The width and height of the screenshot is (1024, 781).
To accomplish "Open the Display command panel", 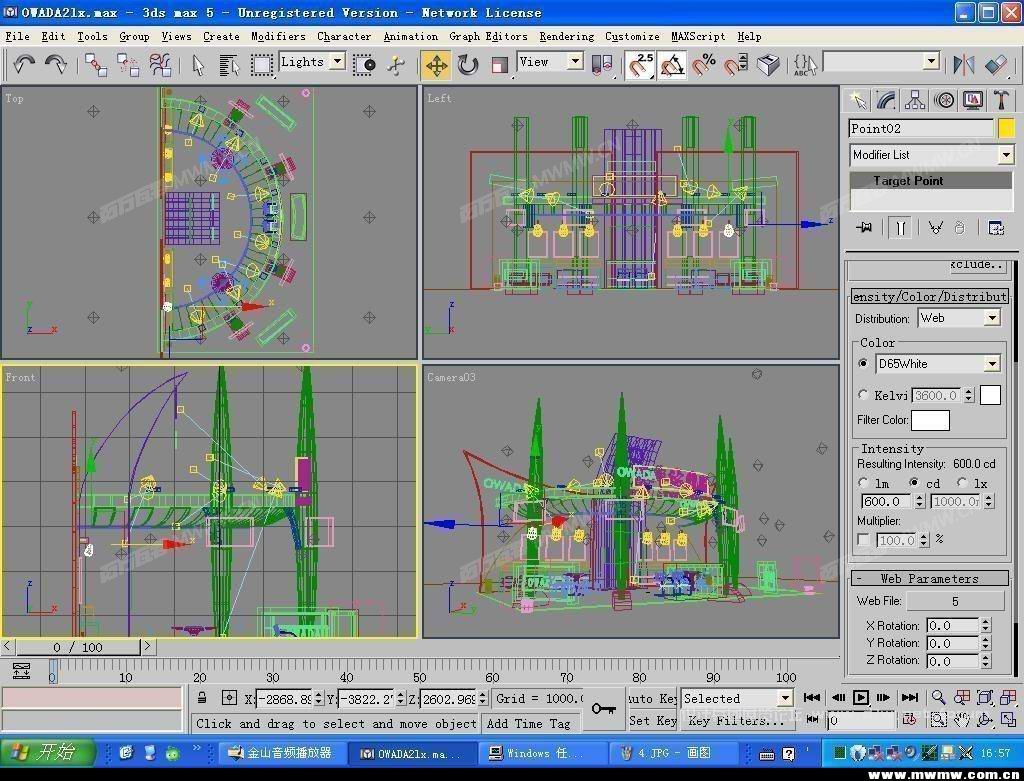I will tap(973, 100).
